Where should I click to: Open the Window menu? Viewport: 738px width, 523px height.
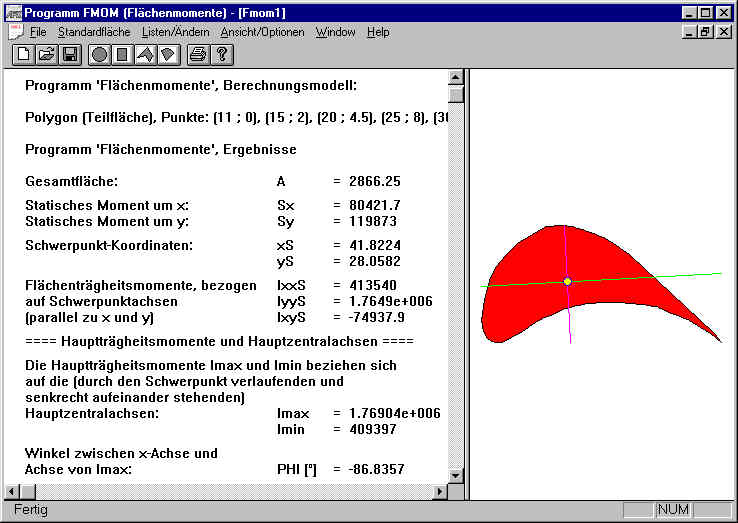[x=335, y=32]
